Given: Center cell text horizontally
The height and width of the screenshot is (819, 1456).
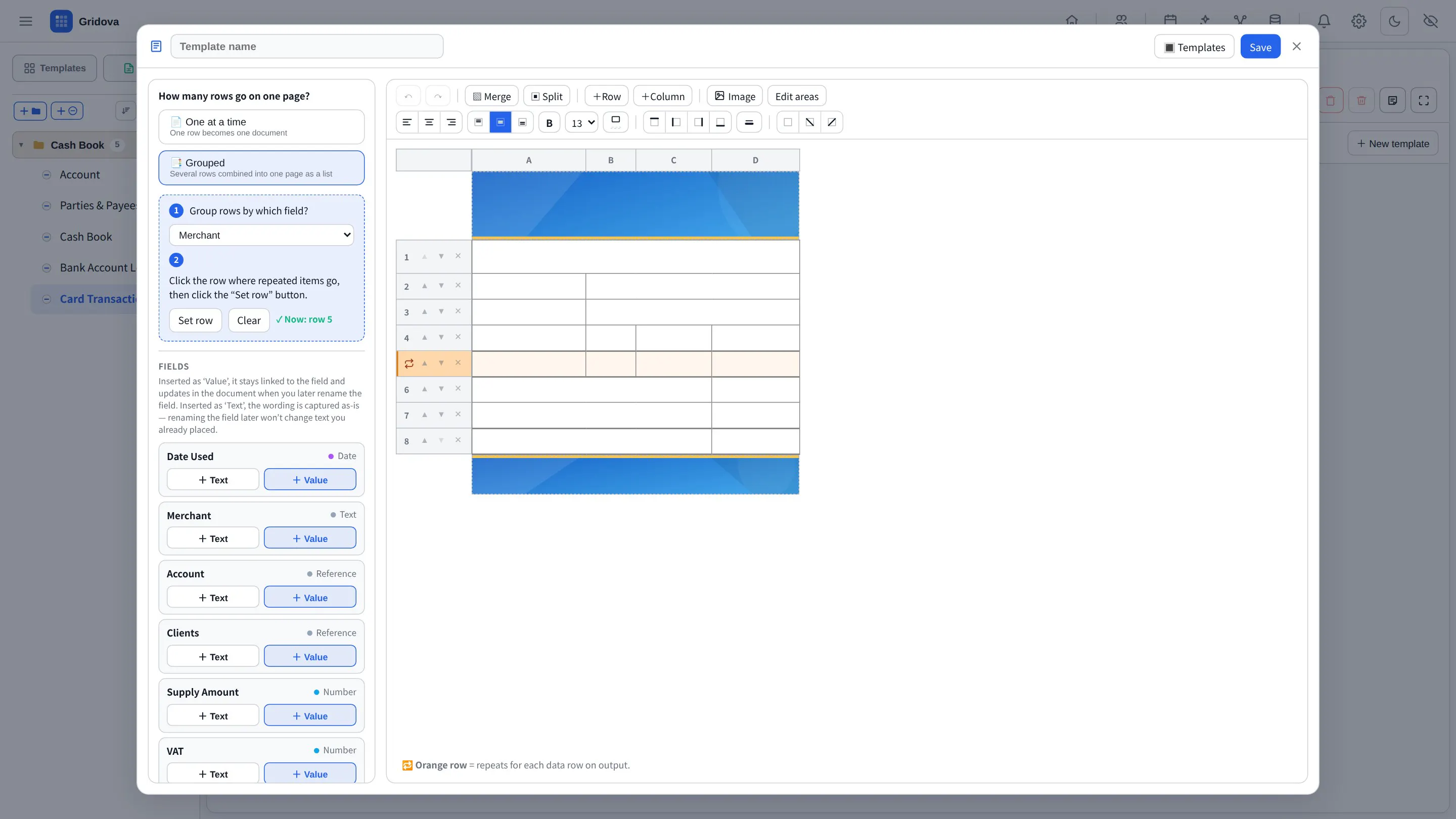Looking at the screenshot, I should click(x=429, y=122).
